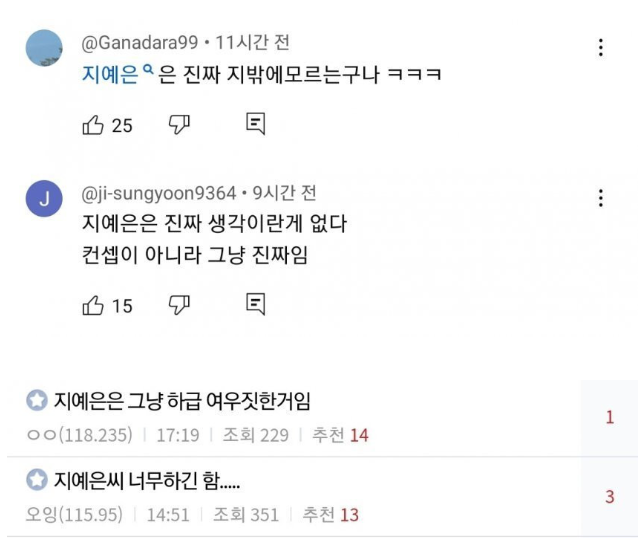The height and width of the screenshot is (538, 641).
Task: Open more options for @ji-sungyoon9364 comment
Action: point(600,197)
